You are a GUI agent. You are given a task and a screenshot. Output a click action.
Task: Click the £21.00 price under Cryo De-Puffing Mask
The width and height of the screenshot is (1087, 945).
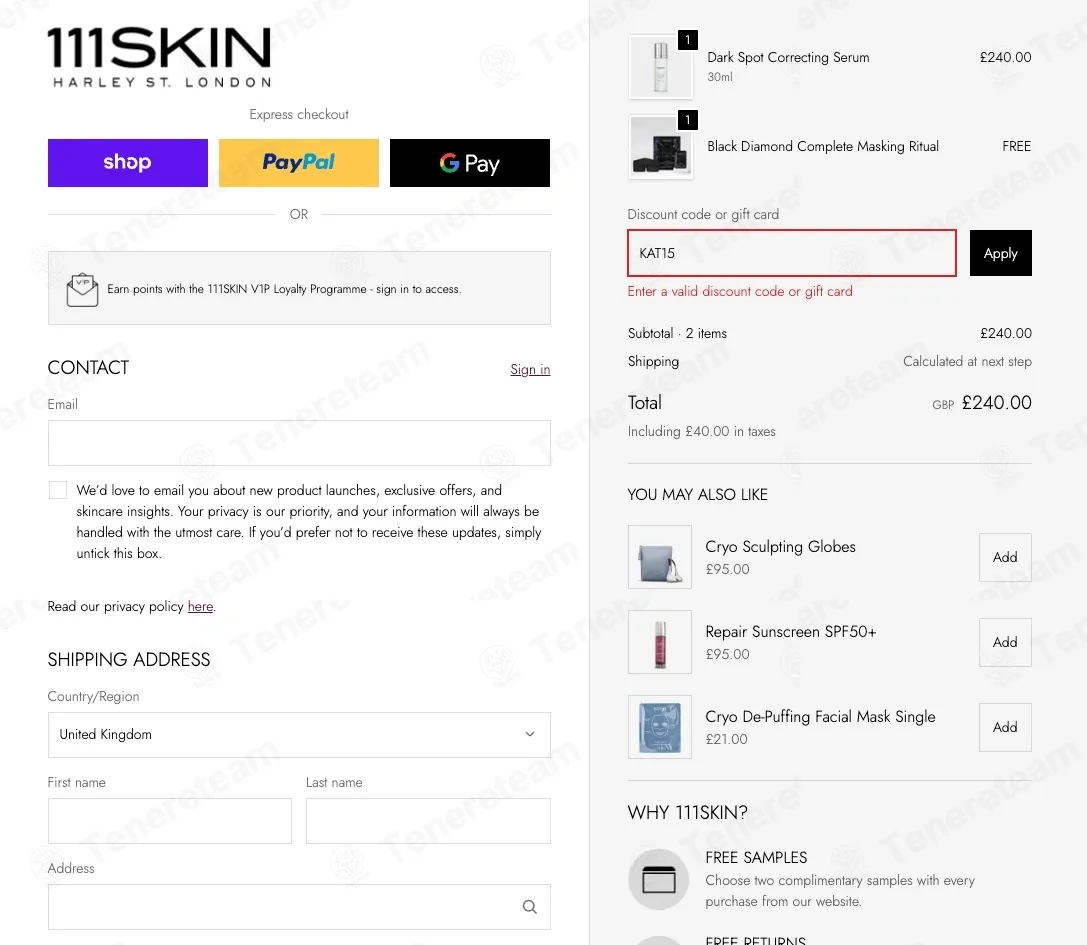pyautogui.click(x=727, y=740)
